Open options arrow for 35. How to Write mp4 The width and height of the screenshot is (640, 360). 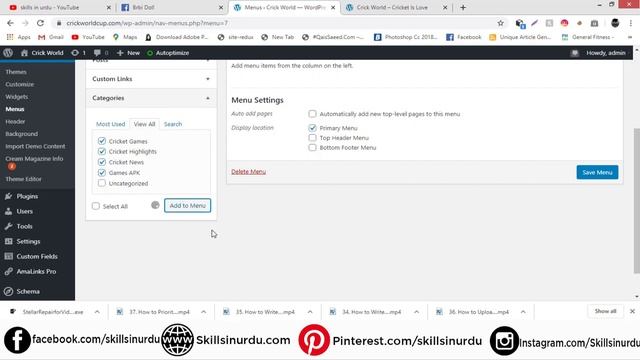pyautogui.click(x=310, y=312)
